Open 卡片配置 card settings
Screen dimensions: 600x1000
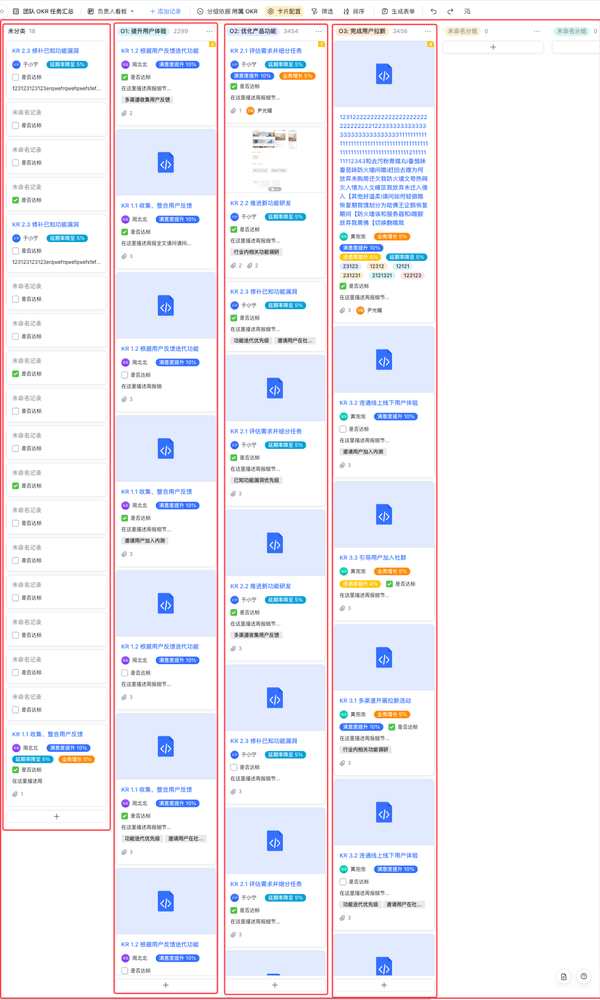284,11
